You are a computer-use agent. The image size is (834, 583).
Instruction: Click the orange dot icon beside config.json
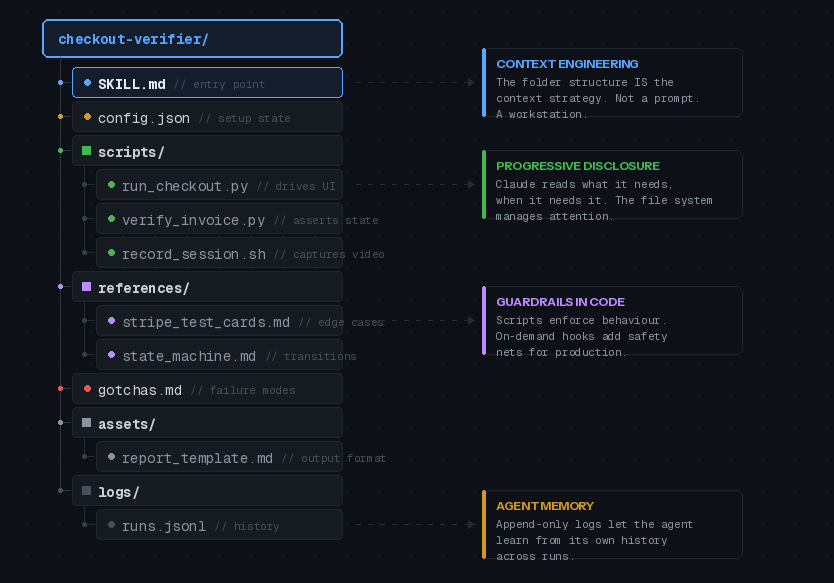(x=87, y=117)
